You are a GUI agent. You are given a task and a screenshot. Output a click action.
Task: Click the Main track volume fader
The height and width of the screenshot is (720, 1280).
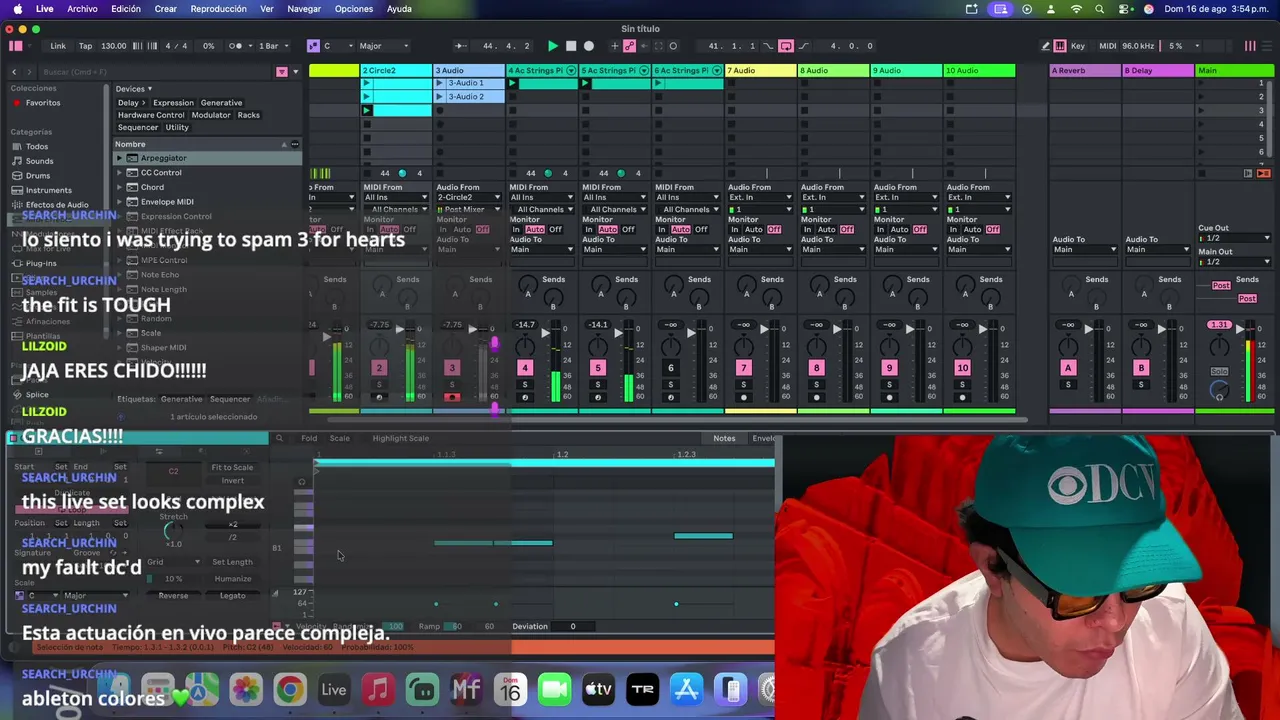click(x=1239, y=330)
